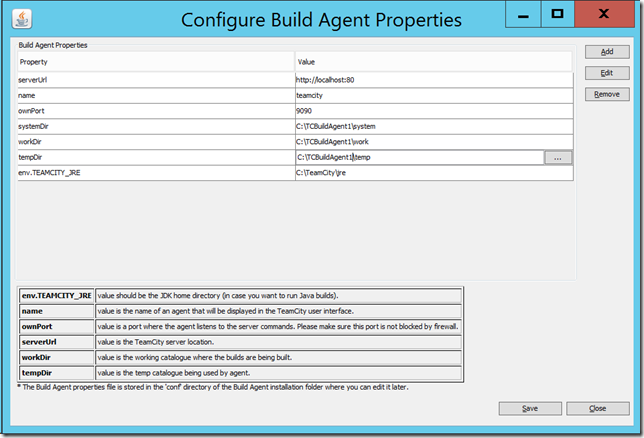Click the Edit button
The width and height of the screenshot is (644, 438).
(x=607, y=73)
